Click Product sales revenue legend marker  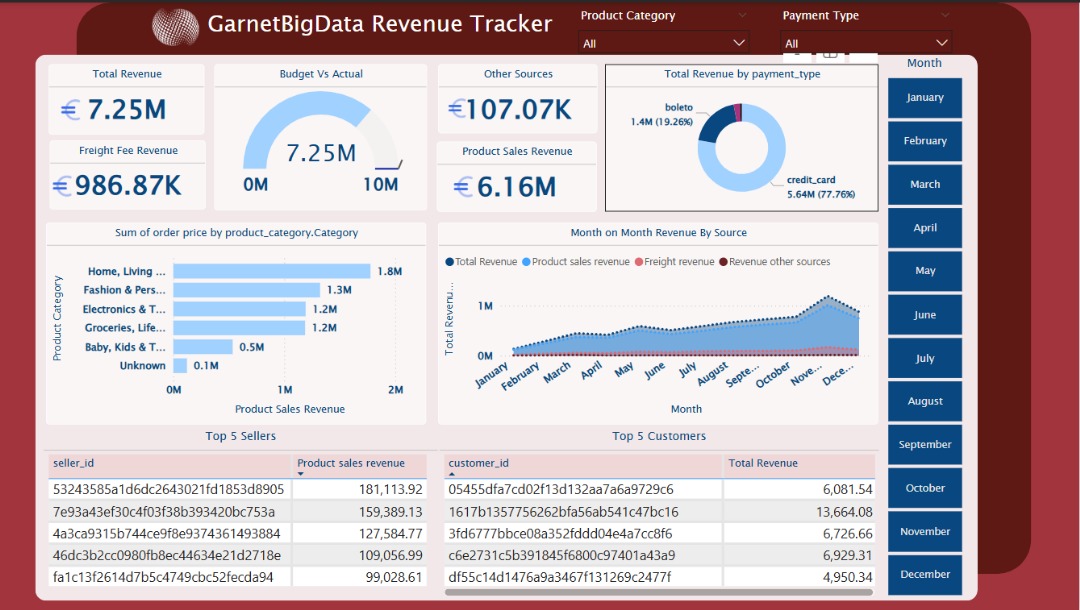click(x=526, y=262)
